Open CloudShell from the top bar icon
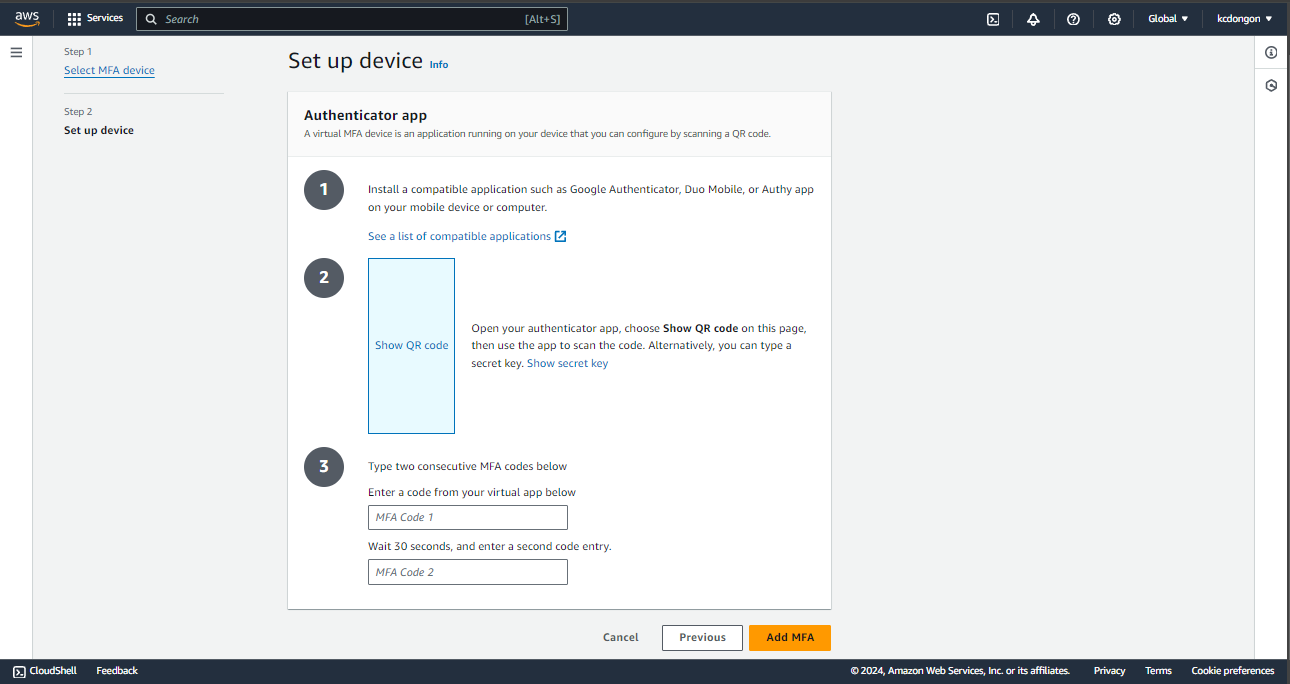This screenshot has height=684, width=1290. (993, 19)
